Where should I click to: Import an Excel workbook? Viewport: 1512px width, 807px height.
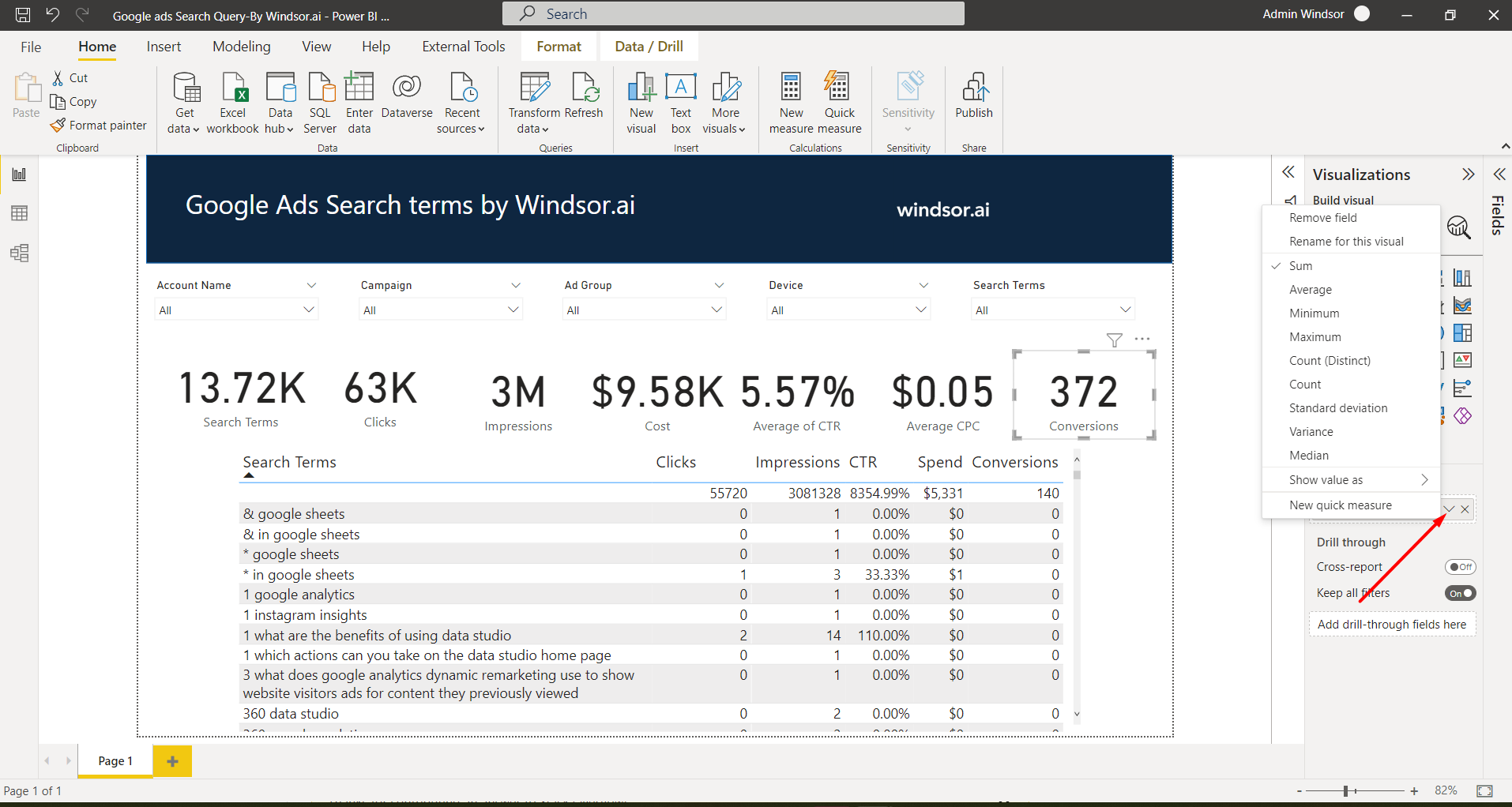[x=233, y=103]
